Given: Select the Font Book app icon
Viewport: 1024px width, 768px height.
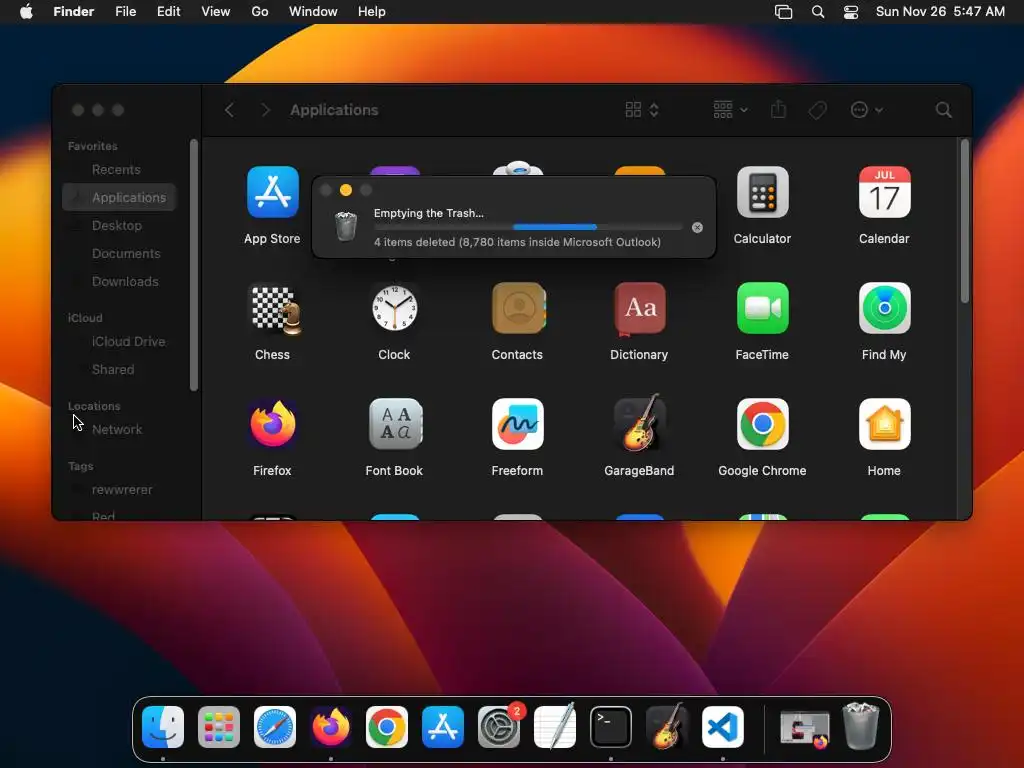Looking at the screenshot, I should point(394,424).
